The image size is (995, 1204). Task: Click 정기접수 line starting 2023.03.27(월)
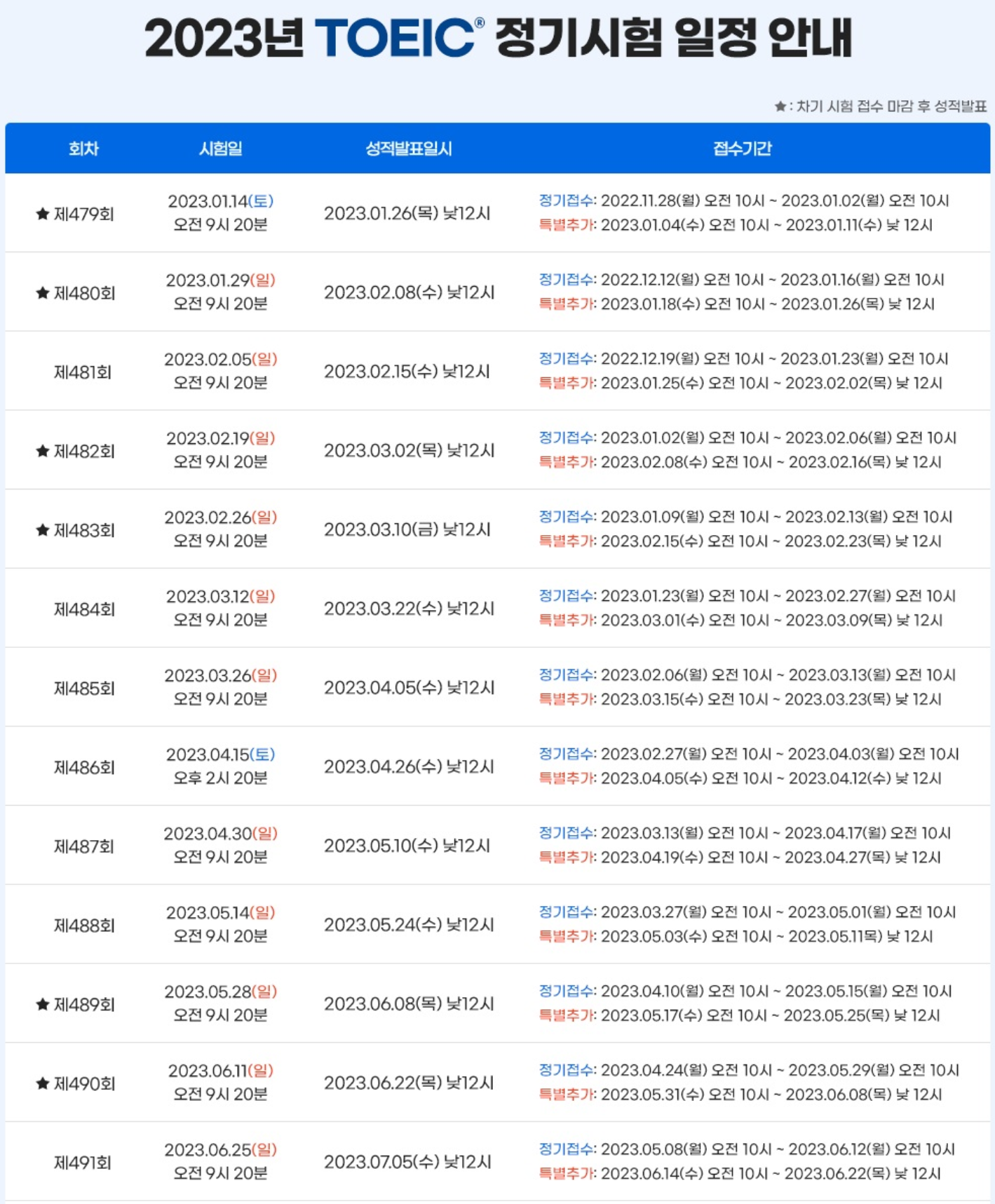click(747, 913)
